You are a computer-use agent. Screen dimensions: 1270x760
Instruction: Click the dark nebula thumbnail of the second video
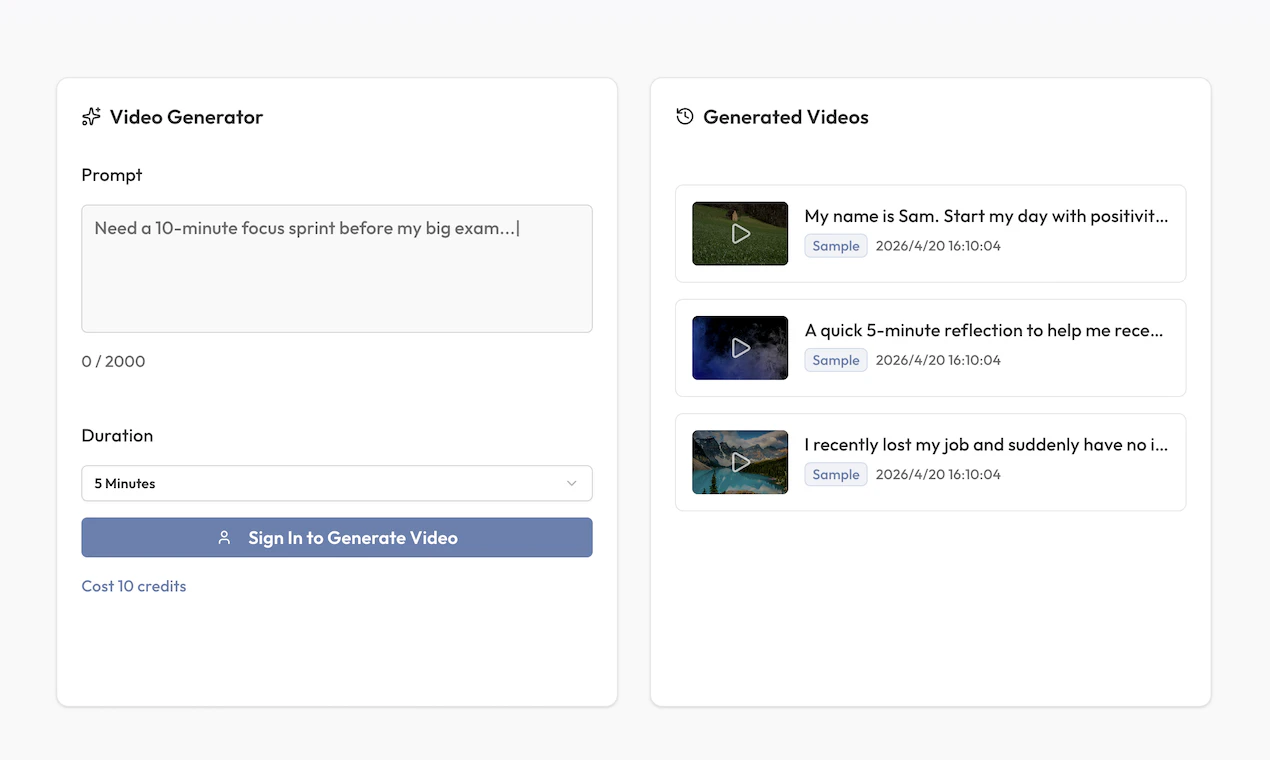coord(740,347)
